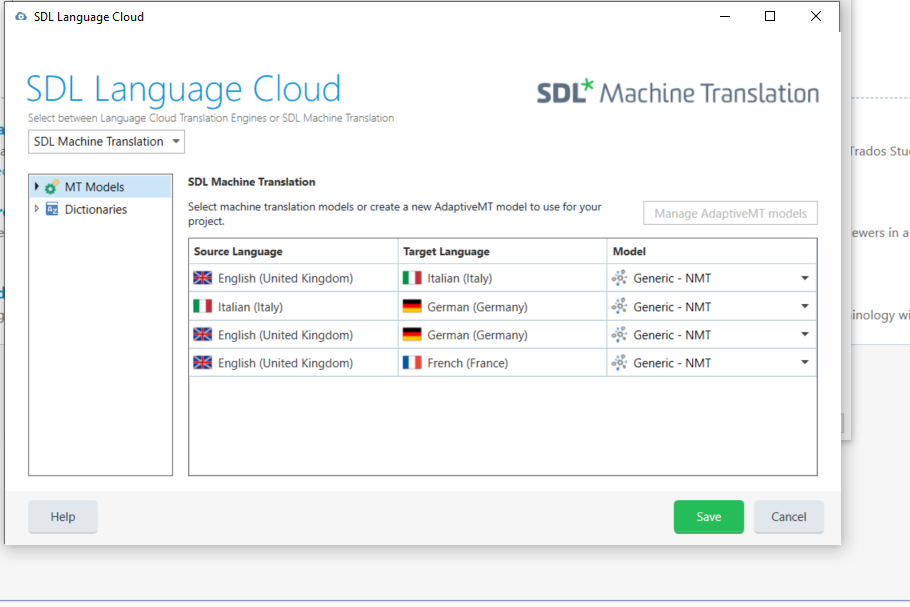
Task: Open model dropdown for English to Italian
Action: [x=805, y=278]
